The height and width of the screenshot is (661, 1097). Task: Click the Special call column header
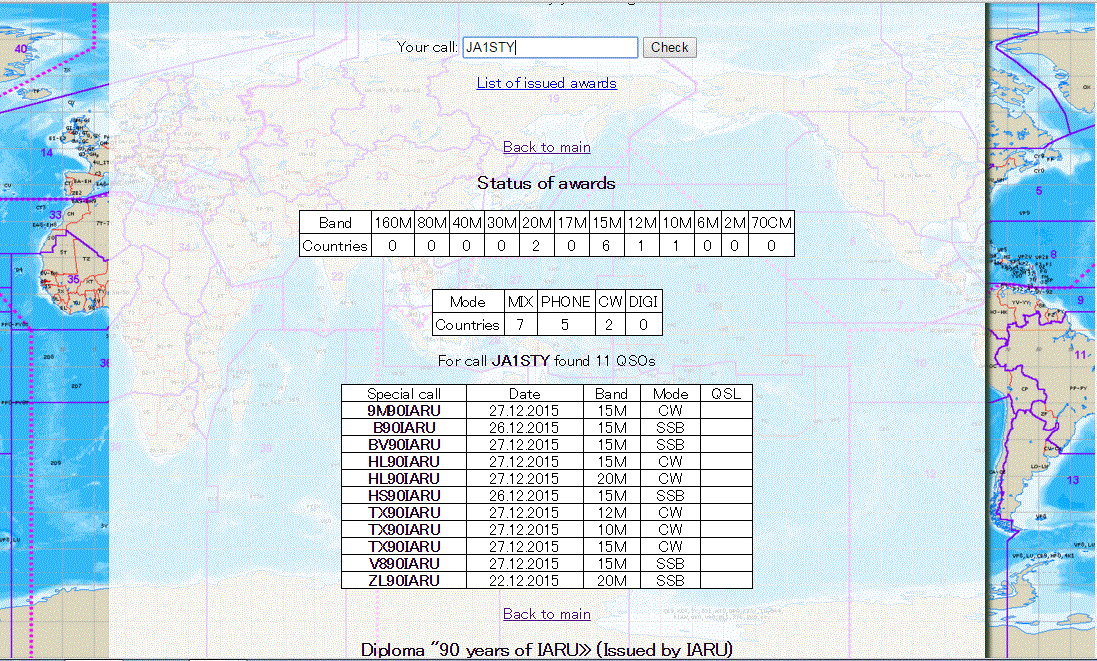coord(404,394)
